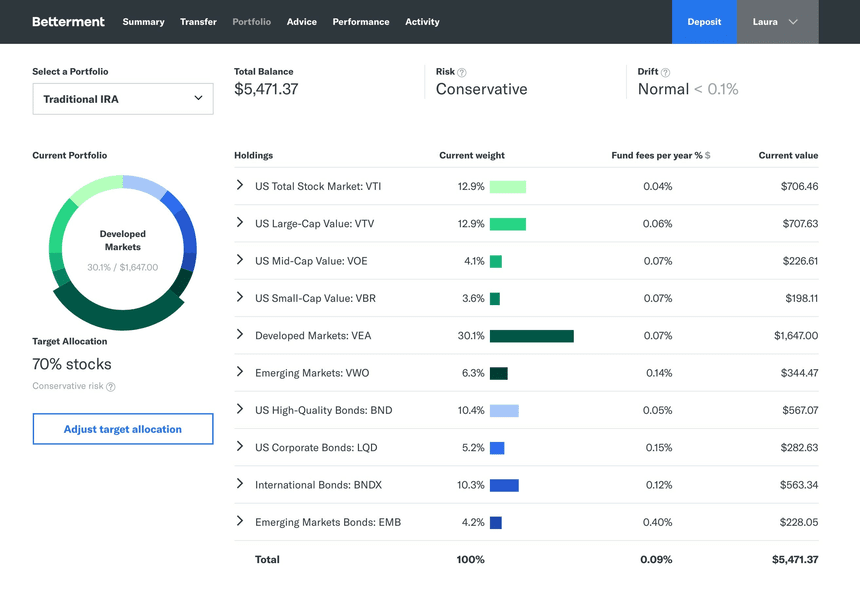The image size is (860, 605).
Task: Click the Normal drift value
Action: (x=663, y=89)
